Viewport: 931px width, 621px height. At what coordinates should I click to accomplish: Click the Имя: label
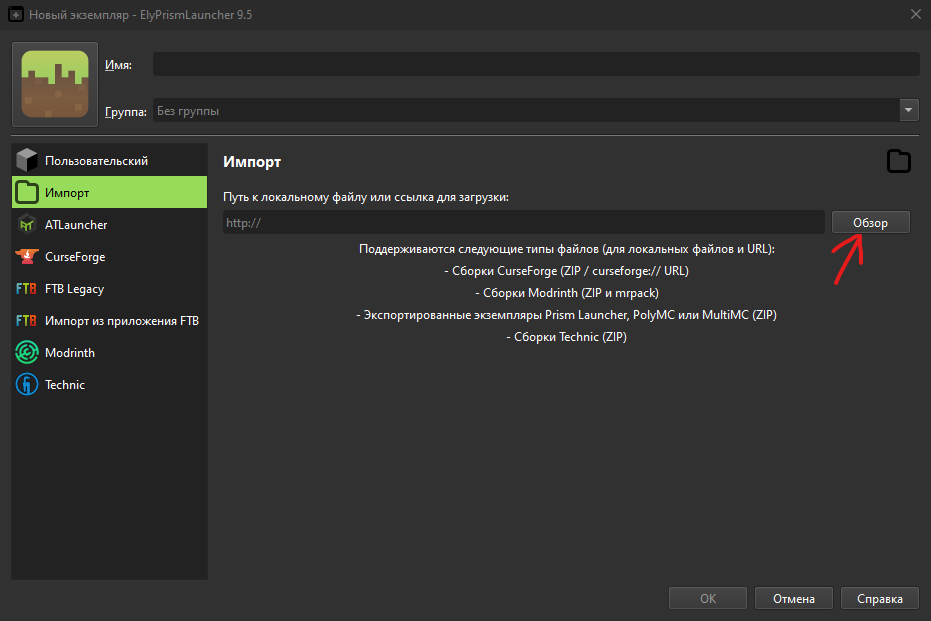pyautogui.click(x=118, y=65)
